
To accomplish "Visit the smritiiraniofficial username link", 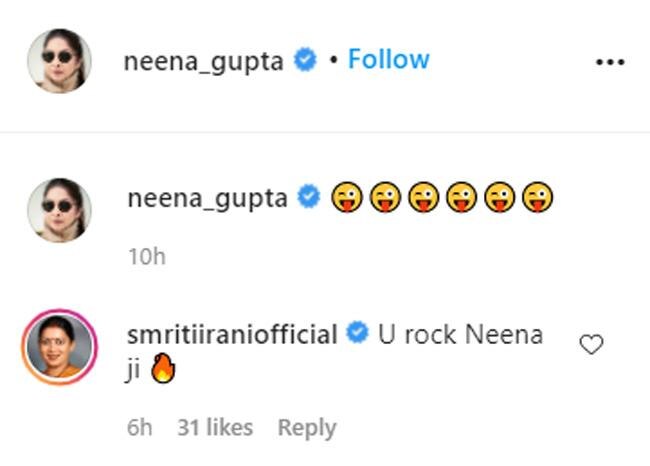I will click(232, 334).
